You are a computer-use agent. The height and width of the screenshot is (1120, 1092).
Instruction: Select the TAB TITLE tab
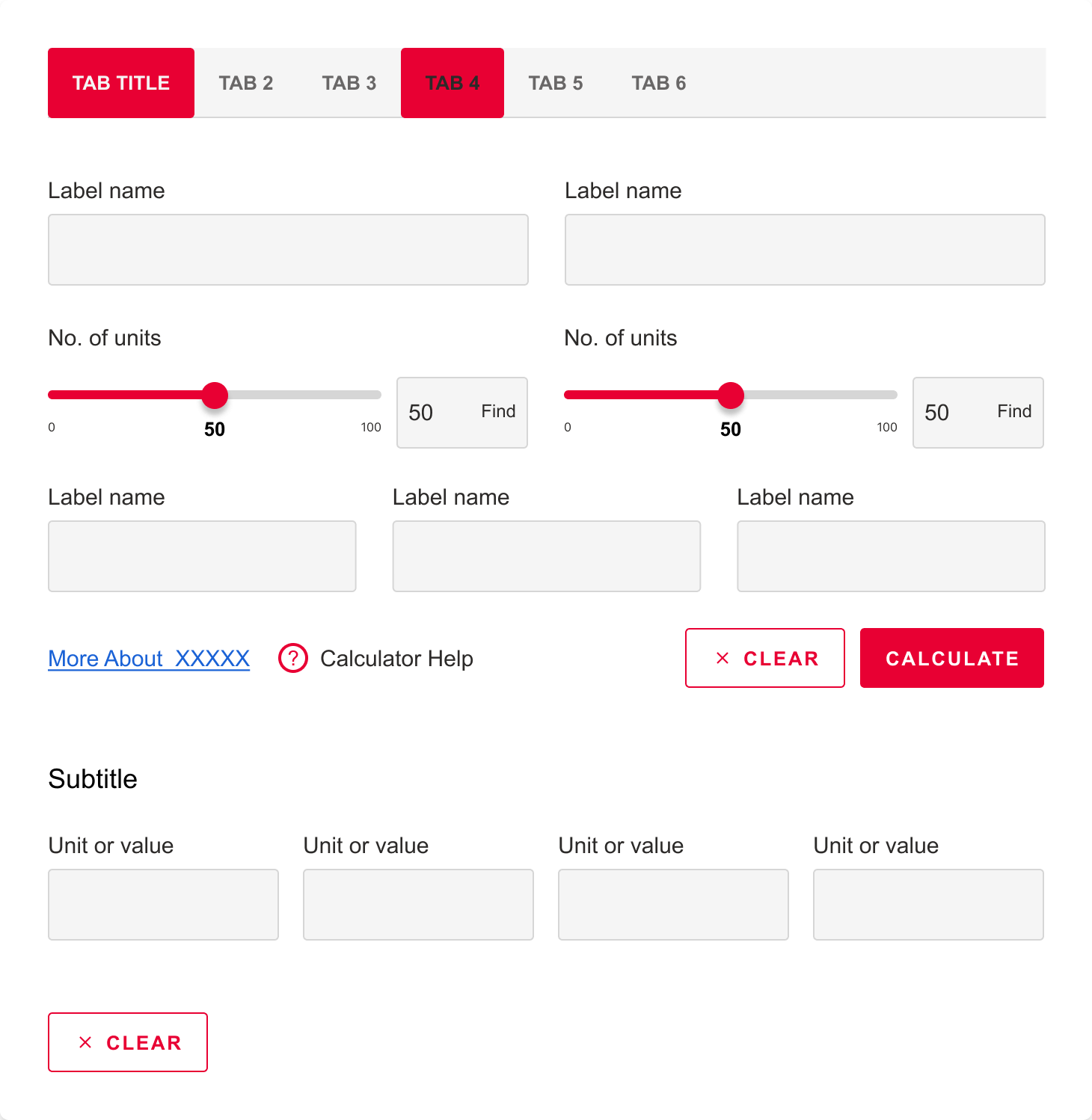pyautogui.click(x=120, y=82)
